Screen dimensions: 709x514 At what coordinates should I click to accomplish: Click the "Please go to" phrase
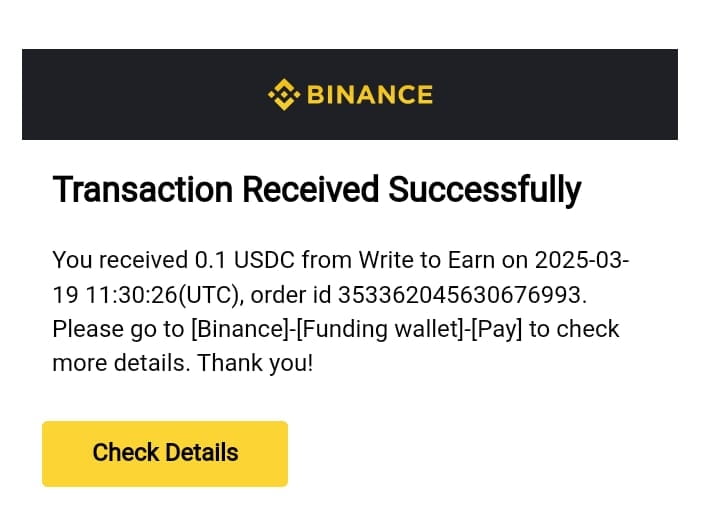tap(110, 329)
